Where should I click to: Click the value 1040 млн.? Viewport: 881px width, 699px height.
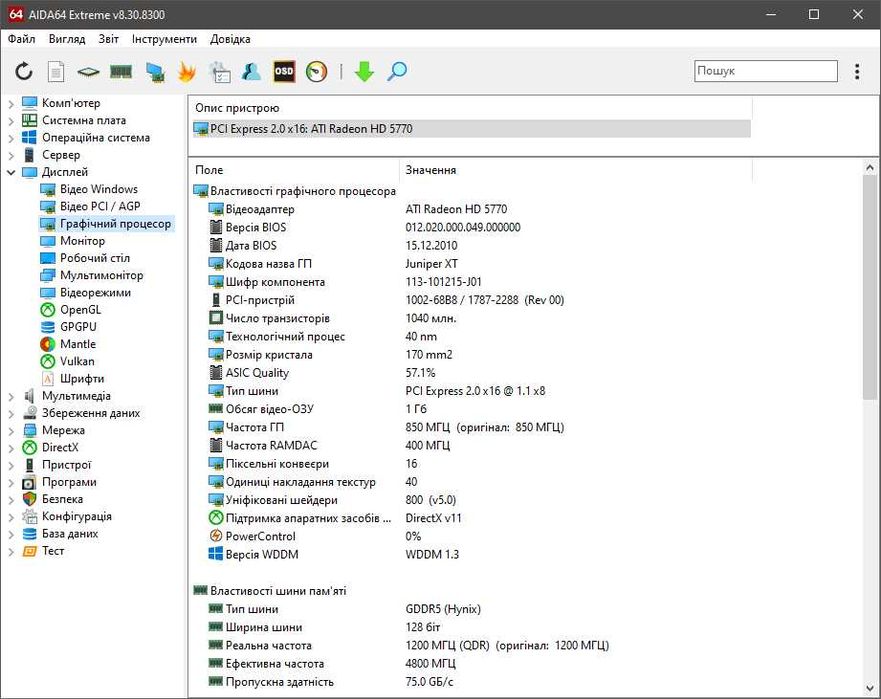[x=431, y=318]
